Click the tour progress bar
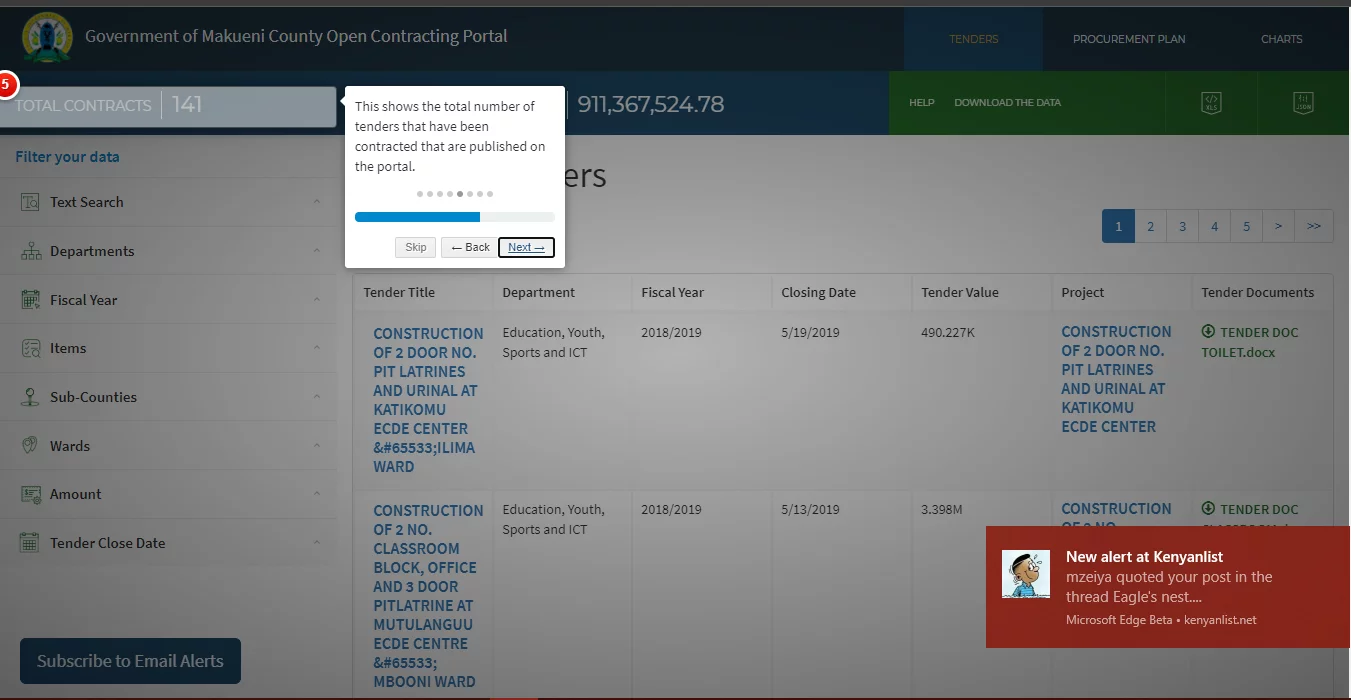 point(455,217)
